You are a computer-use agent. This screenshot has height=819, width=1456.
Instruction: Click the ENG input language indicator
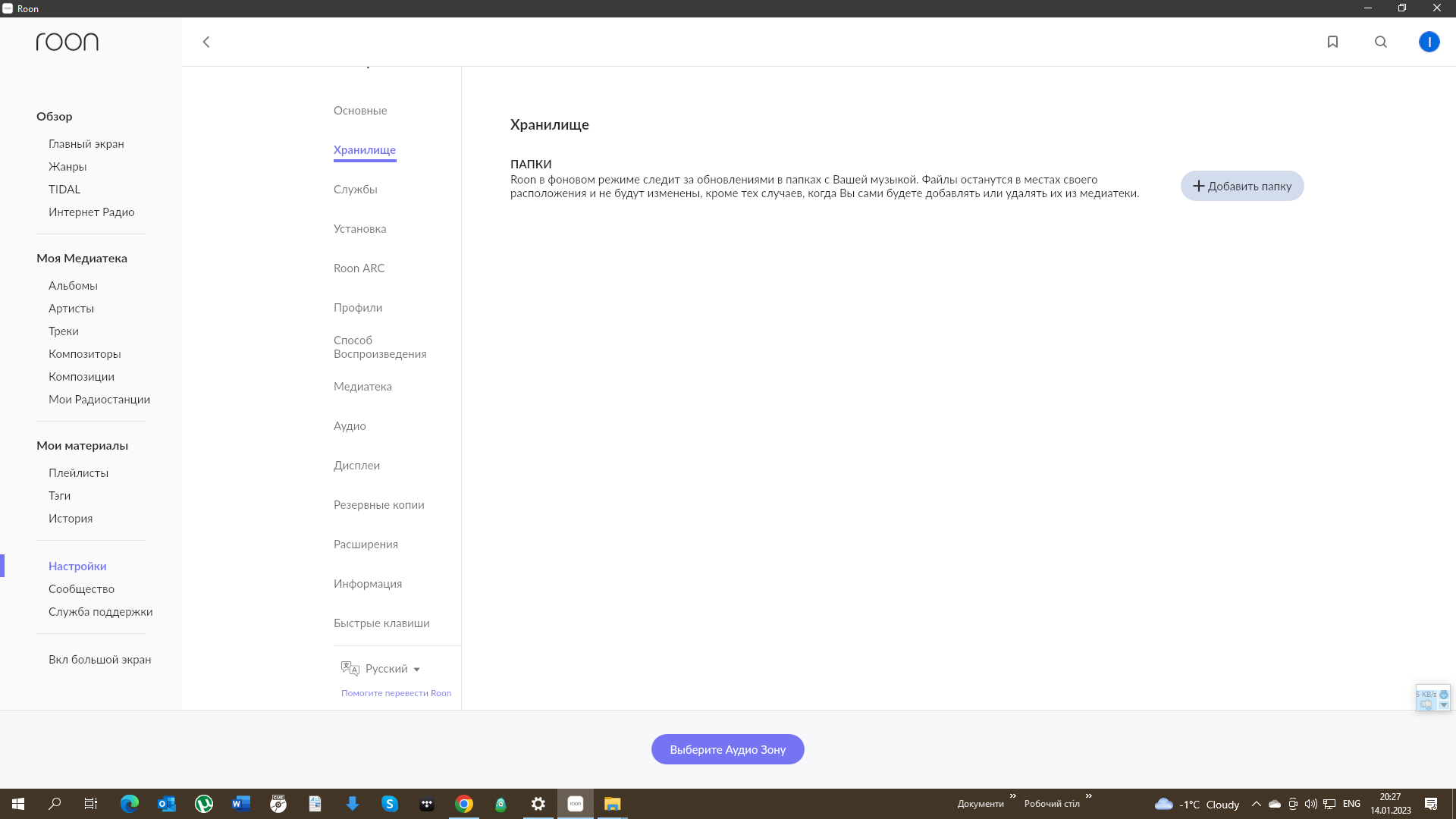(x=1351, y=804)
